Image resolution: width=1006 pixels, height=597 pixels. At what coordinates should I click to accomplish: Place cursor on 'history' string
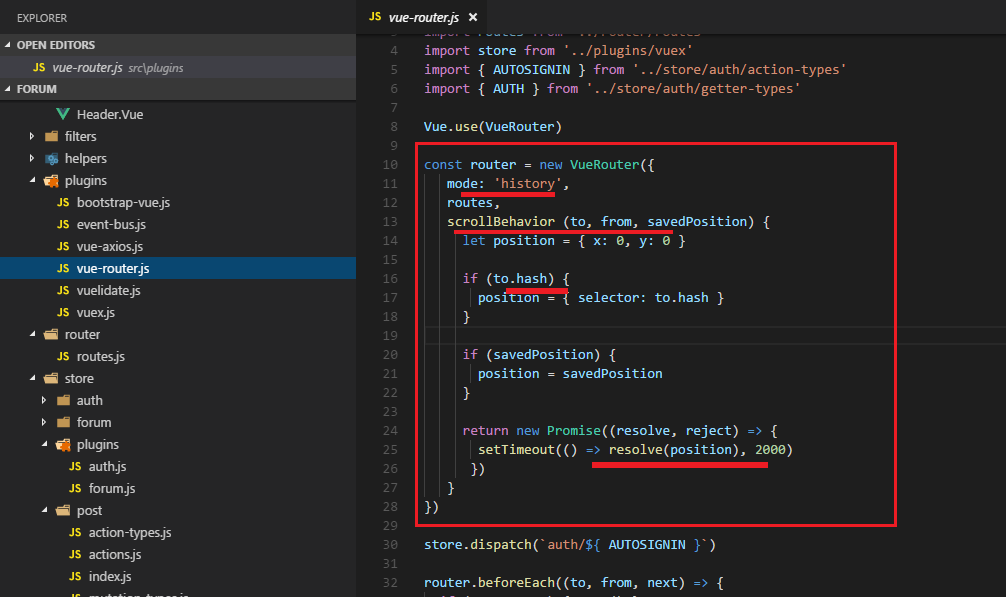click(527, 183)
